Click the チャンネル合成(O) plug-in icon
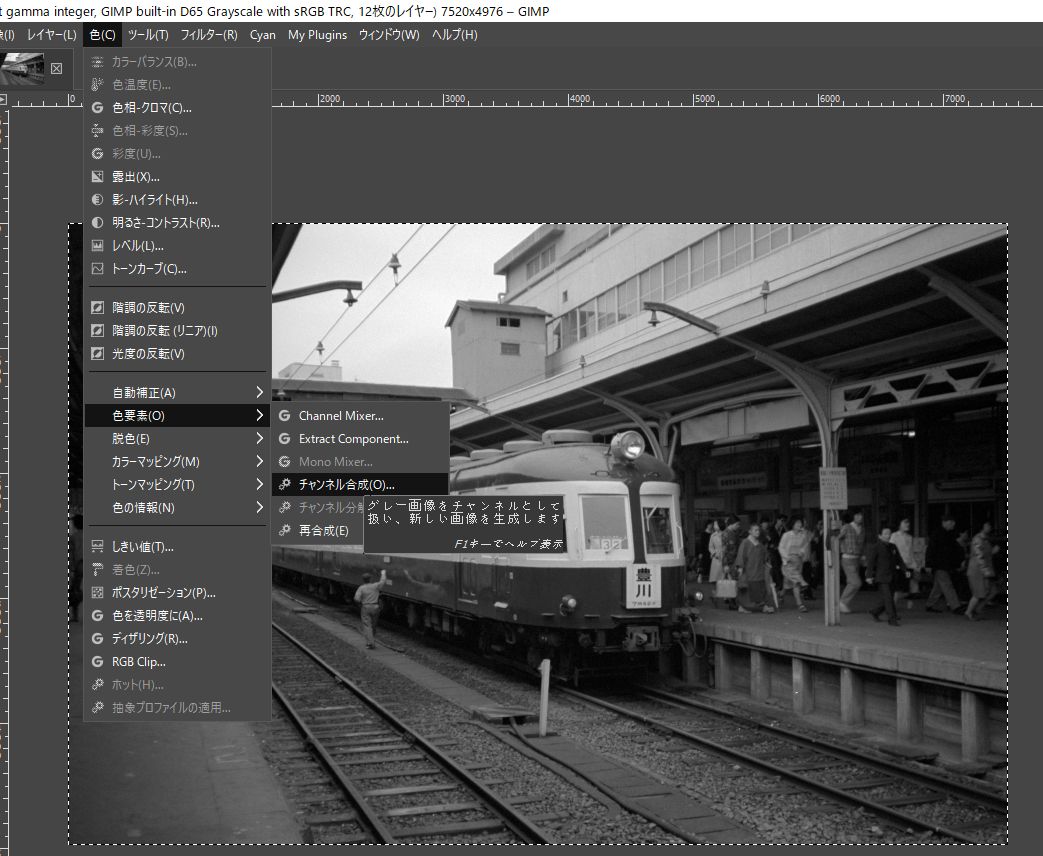This screenshot has height=856, width=1043. pos(285,484)
